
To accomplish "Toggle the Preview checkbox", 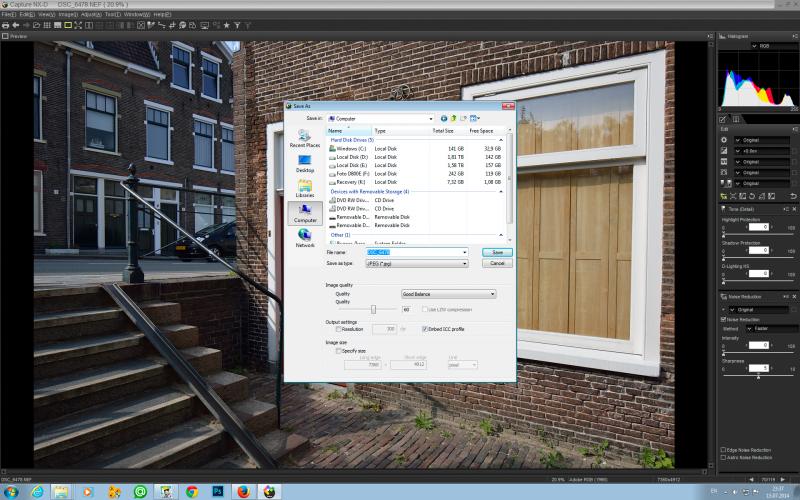I will coord(6,36).
